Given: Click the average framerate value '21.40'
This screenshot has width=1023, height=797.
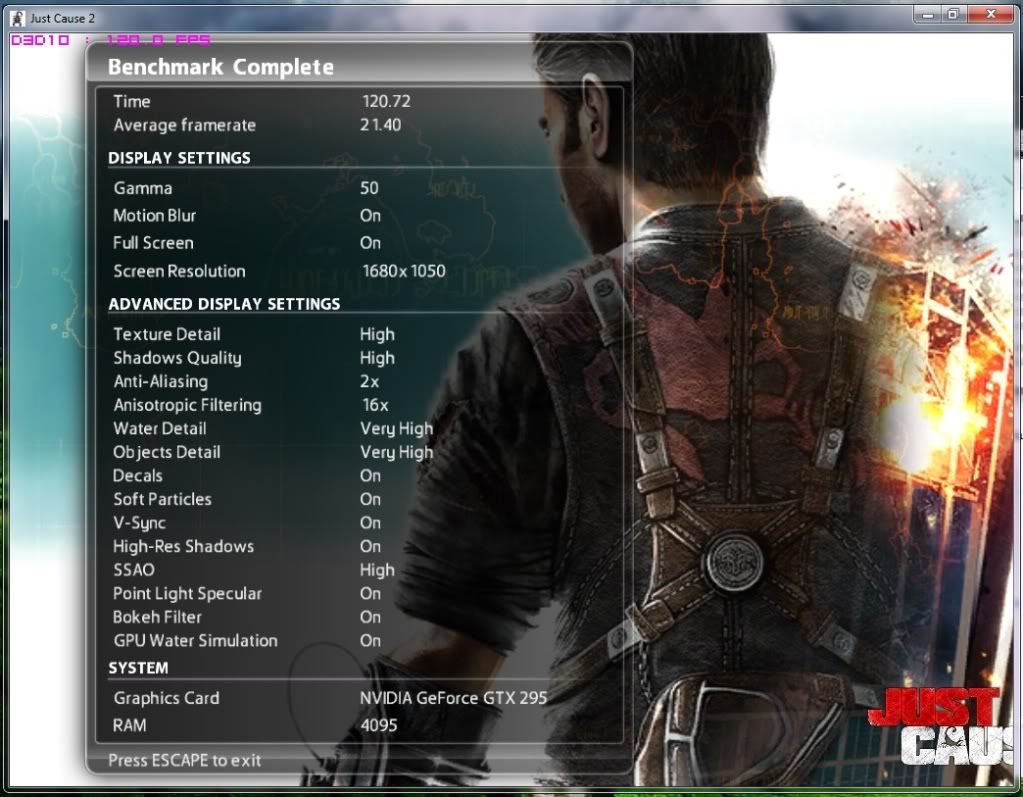Looking at the screenshot, I should point(380,125).
